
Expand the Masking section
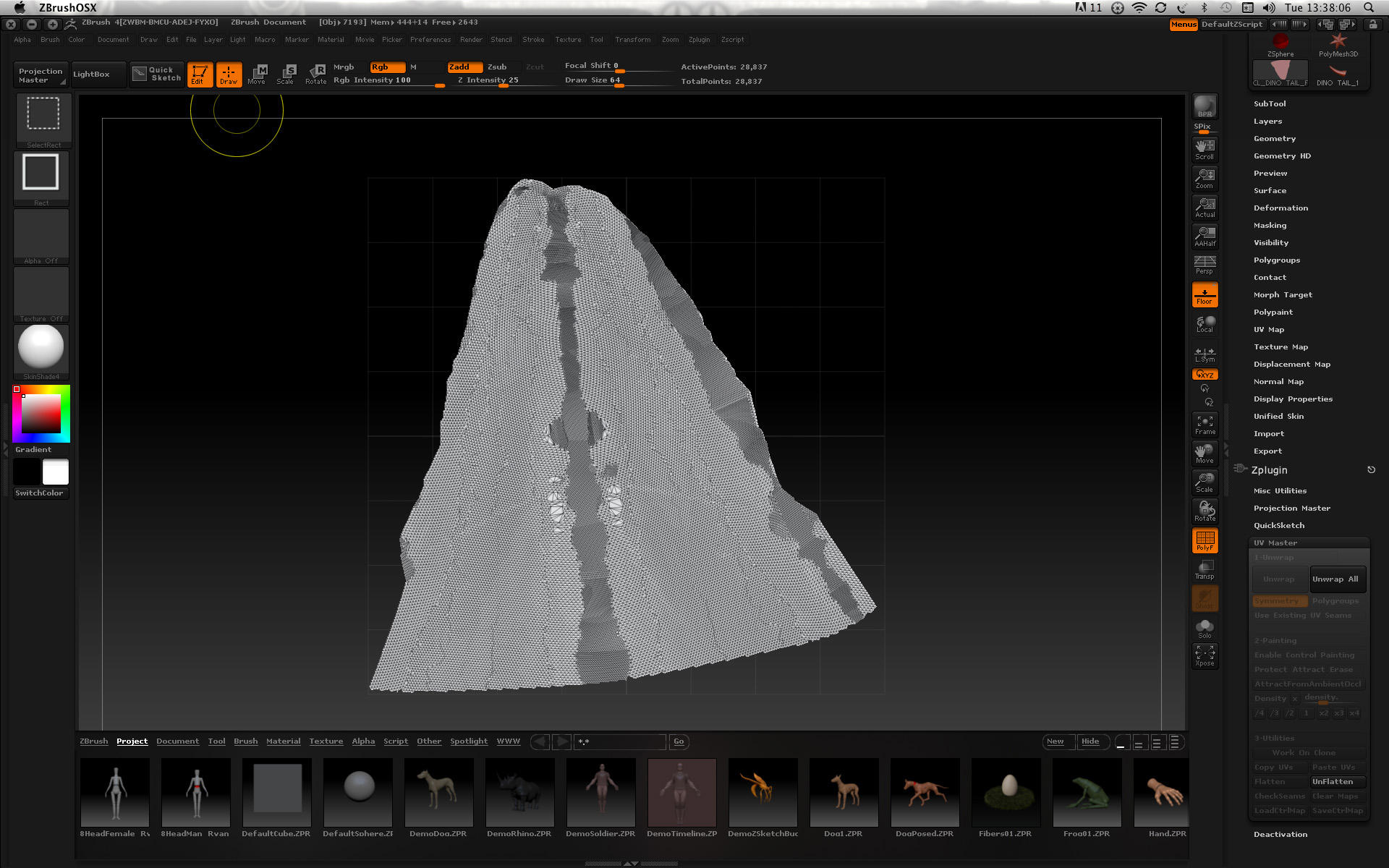[x=1270, y=226]
